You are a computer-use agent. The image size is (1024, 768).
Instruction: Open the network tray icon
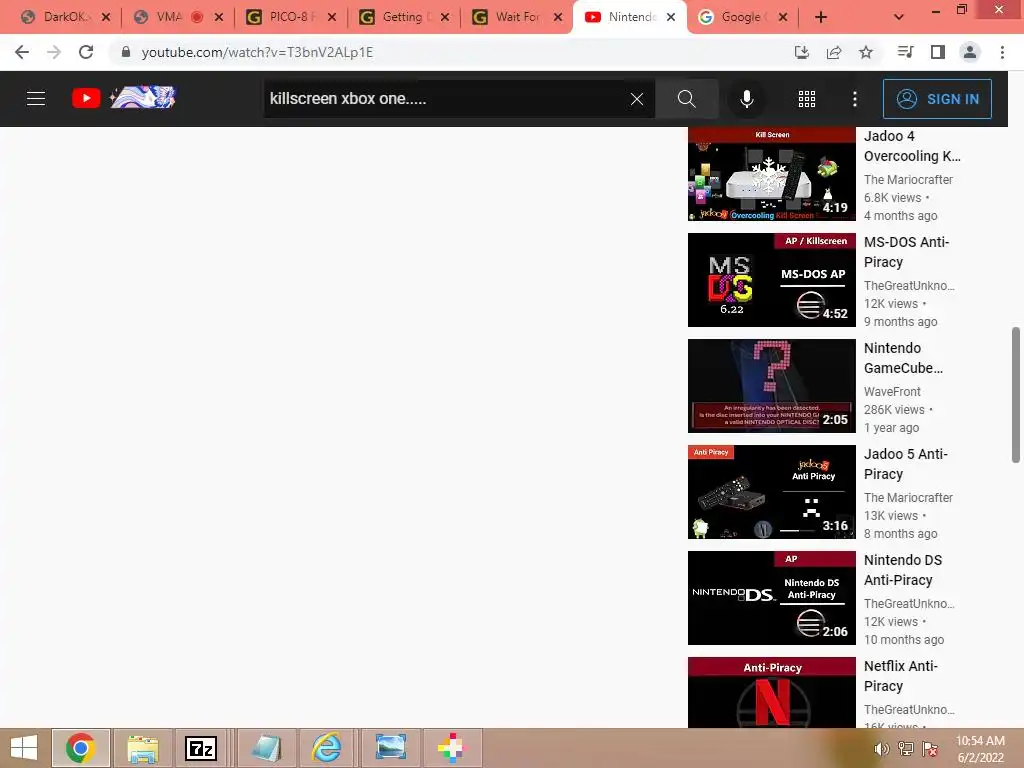906,749
